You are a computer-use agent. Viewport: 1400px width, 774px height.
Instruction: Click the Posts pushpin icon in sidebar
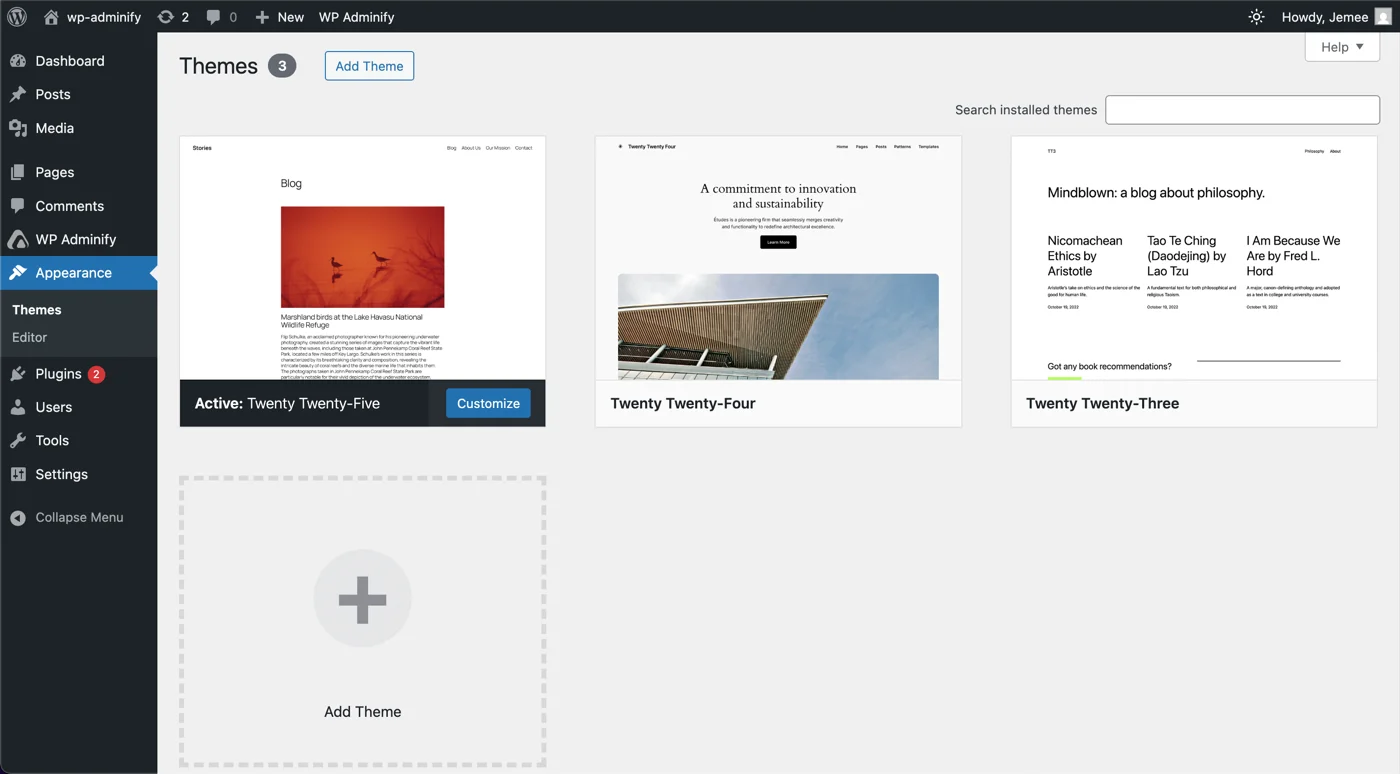(18, 94)
